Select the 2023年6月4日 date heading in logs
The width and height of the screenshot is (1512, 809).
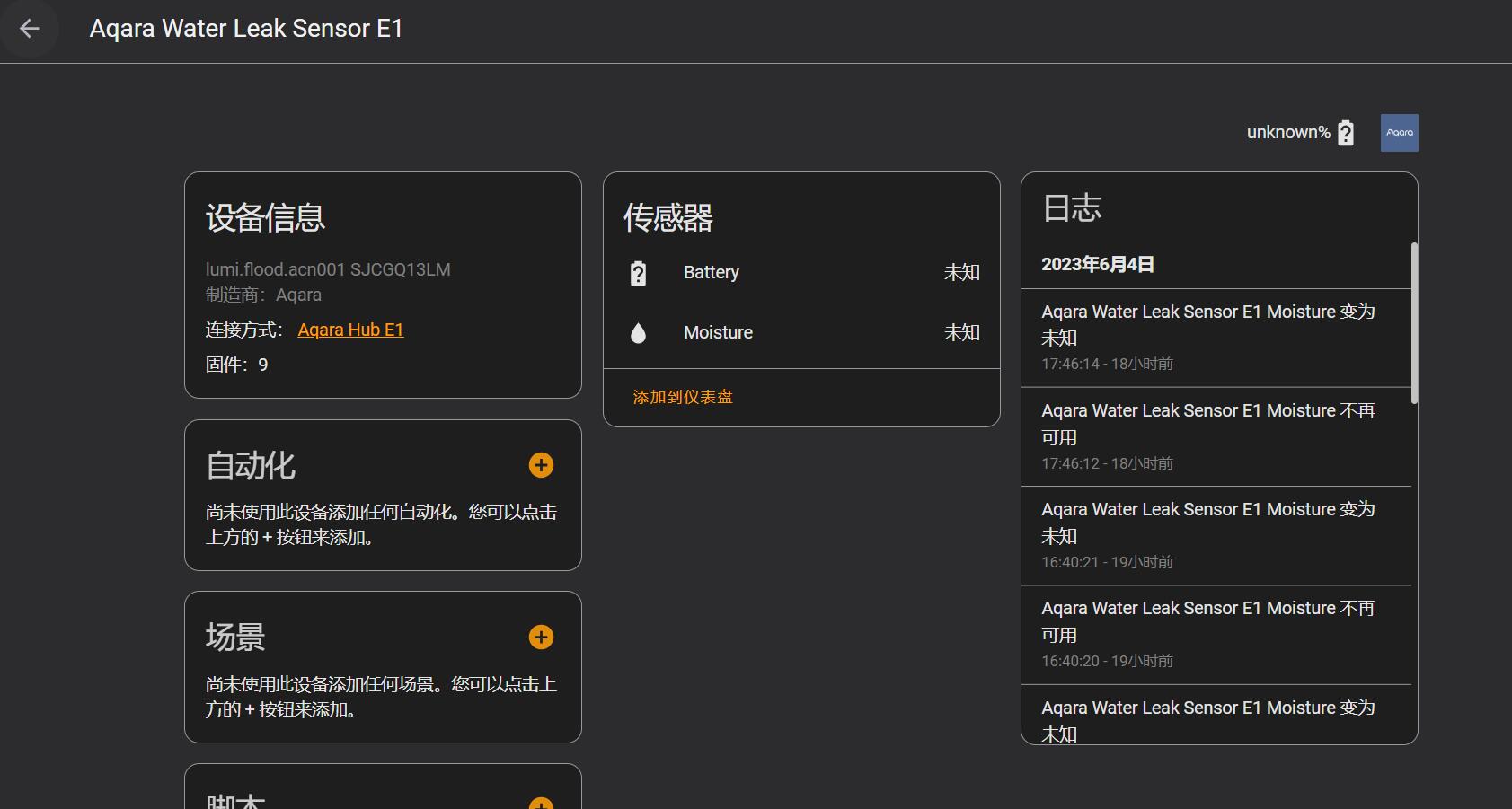(1097, 264)
